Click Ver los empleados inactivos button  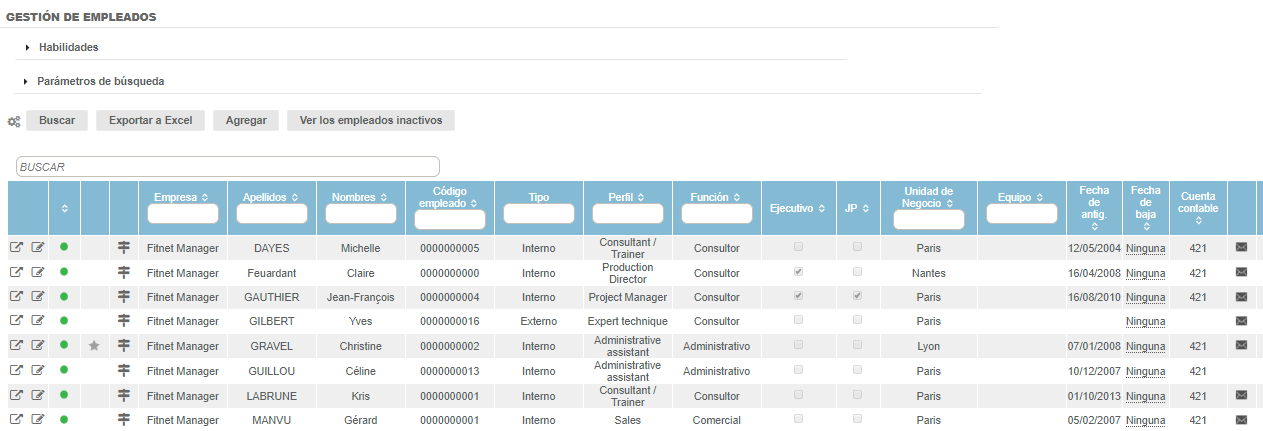(x=371, y=120)
